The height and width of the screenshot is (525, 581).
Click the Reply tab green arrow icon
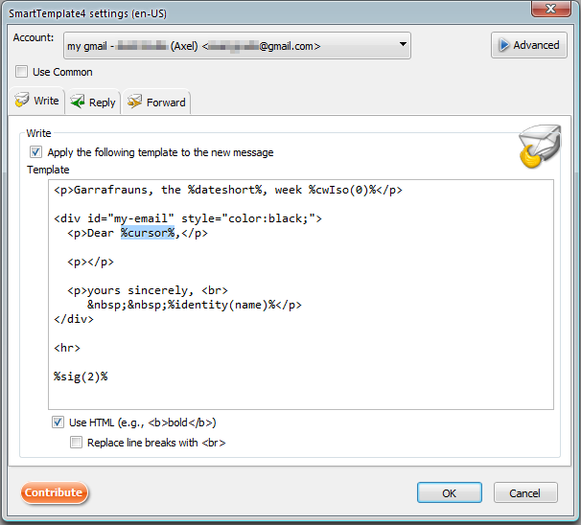77,102
